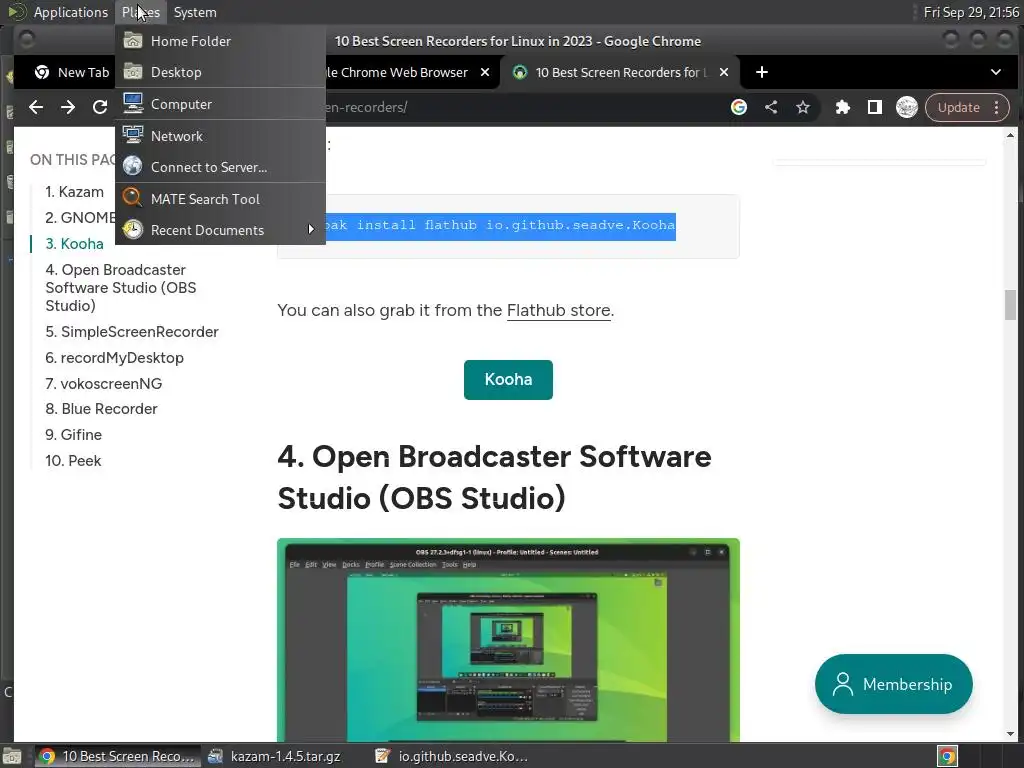The width and height of the screenshot is (1024, 768).
Task: Click the scrollbar up arrow
Action: click(x=1010, y=135)
